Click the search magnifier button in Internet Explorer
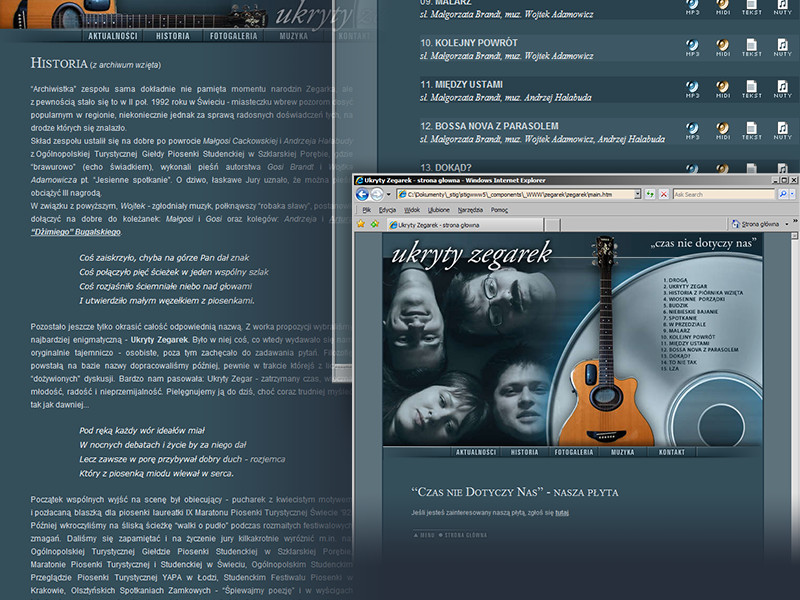800x600 pixels. pyautogui.click(x=783, y=194)
